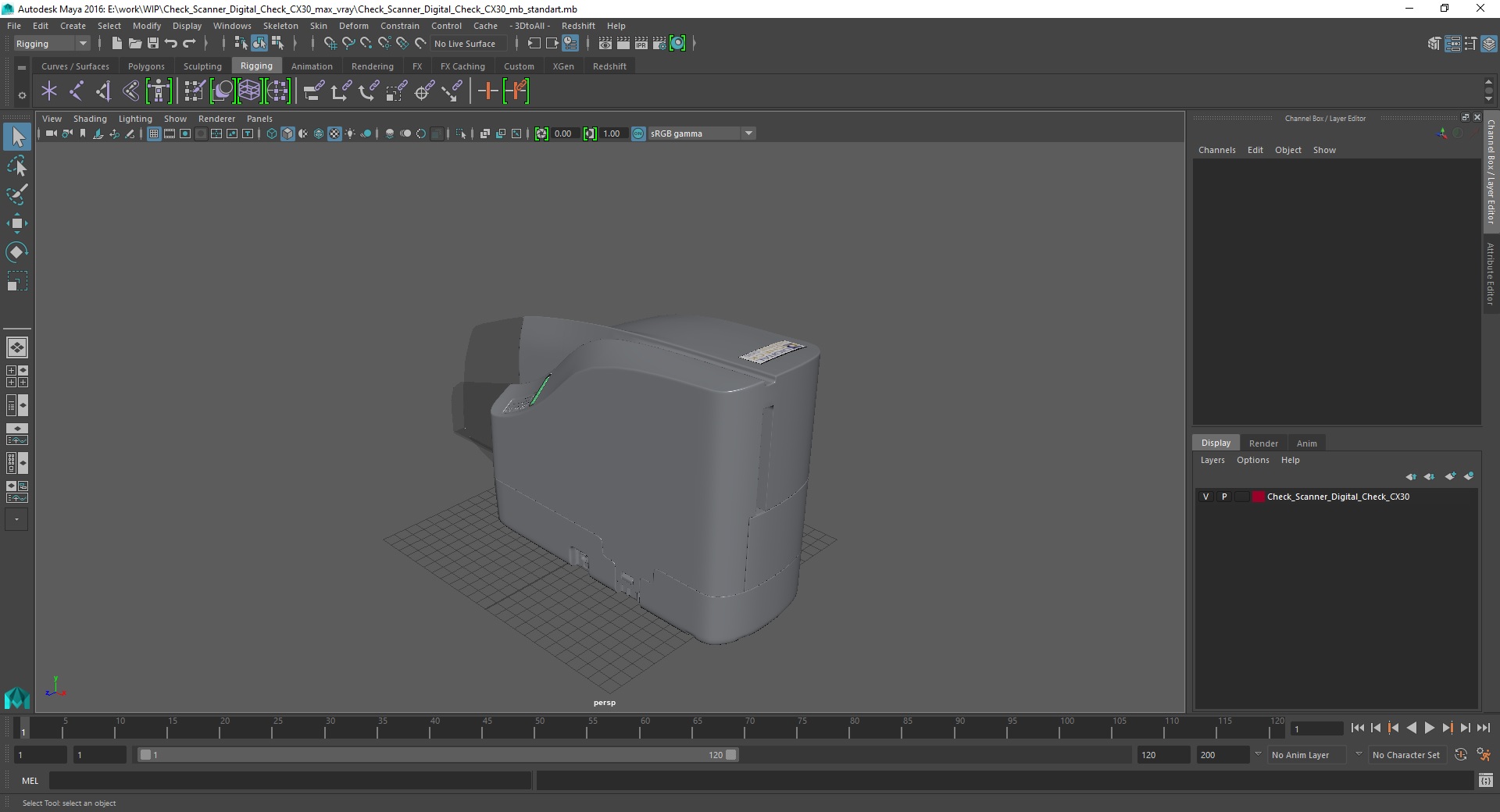The height and width of the screenshot is (812, 1500).
Task: Open the Deform menu
Action: tap(353, 26)
